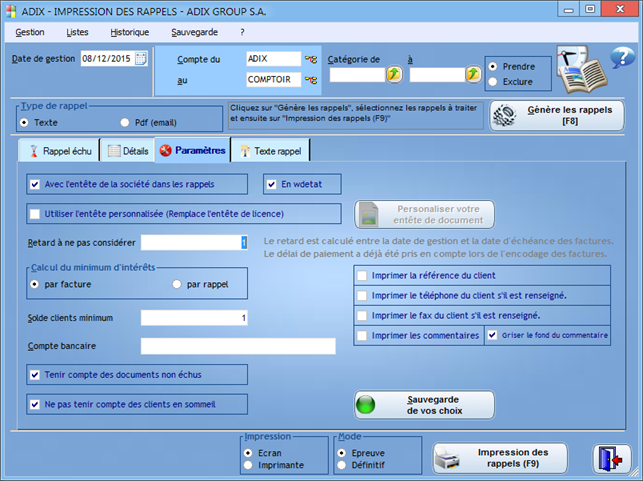Image resolution: width=643 pixels, height=481 pixels.
Task: Open the Historique menu
Action: pyautogui.click(x=130, y=32)
